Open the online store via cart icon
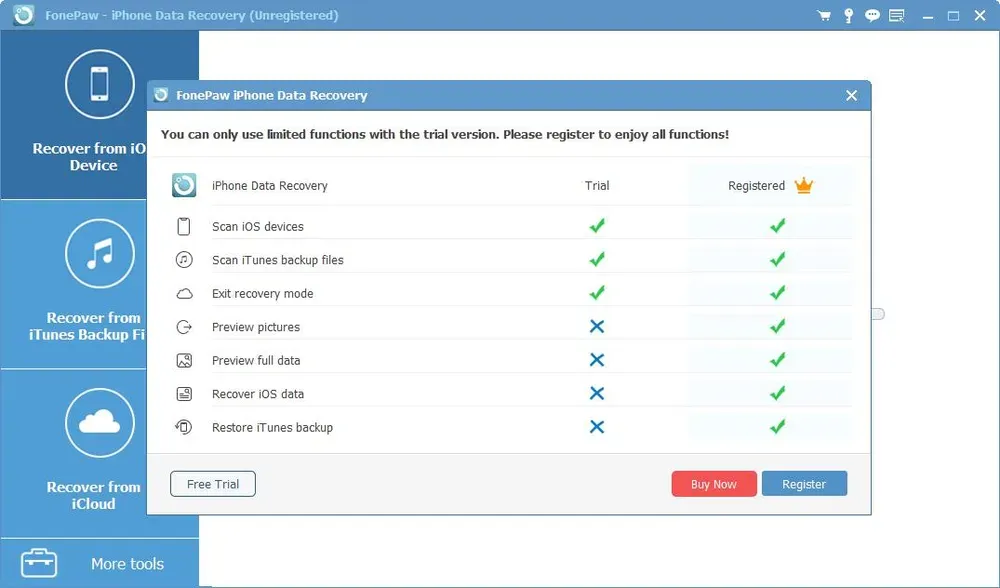Viewport: 1000px width, 588px height. point(824,15)
